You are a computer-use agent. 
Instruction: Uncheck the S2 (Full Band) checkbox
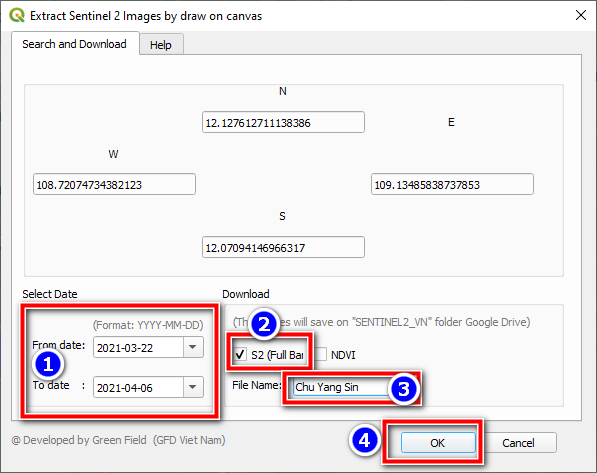pyautogui.click(x=240, y=354)
